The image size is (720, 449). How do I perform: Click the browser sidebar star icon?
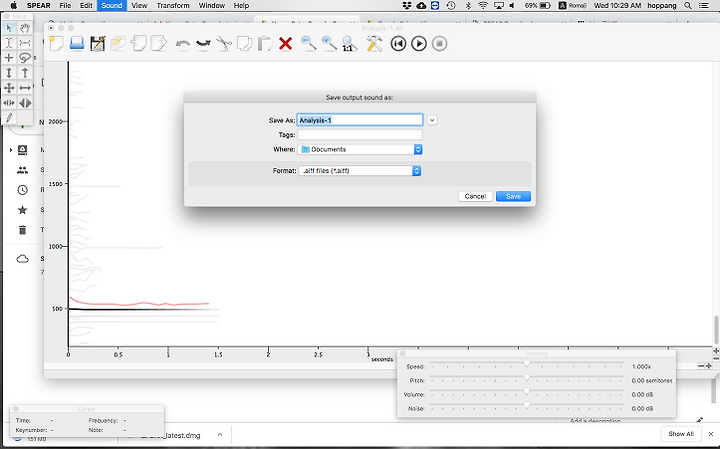(x=22, y=210)
